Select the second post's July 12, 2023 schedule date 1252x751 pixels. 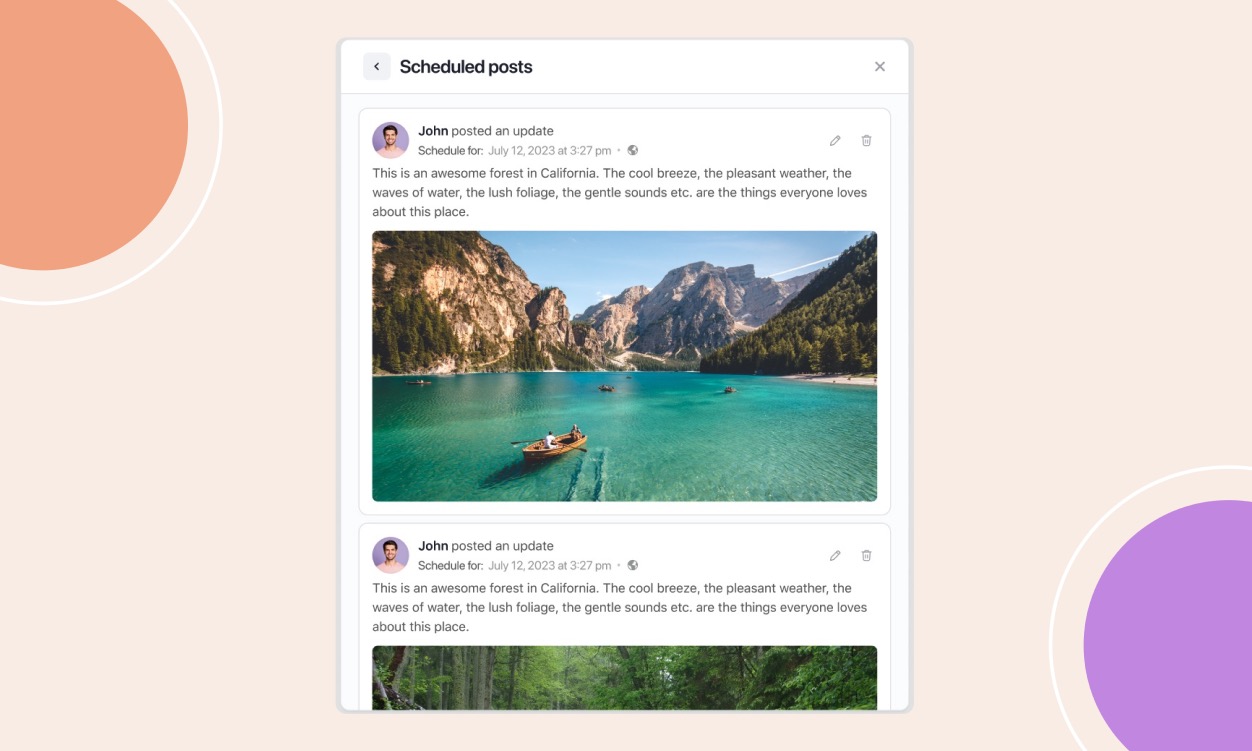[550, 566]
